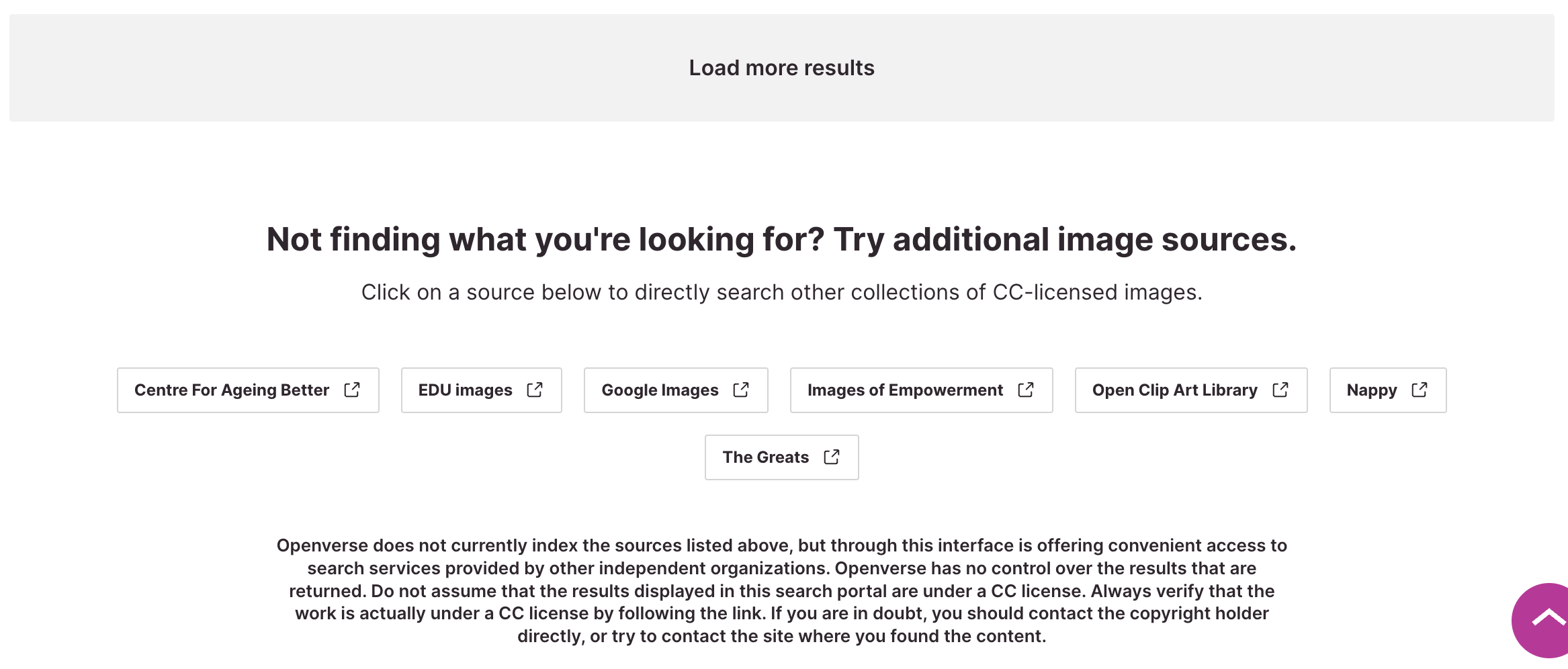This screenshot has width=1568, height=669.
Task: Click the 'Click on a source below' subtitle
Action: (781, 292)
